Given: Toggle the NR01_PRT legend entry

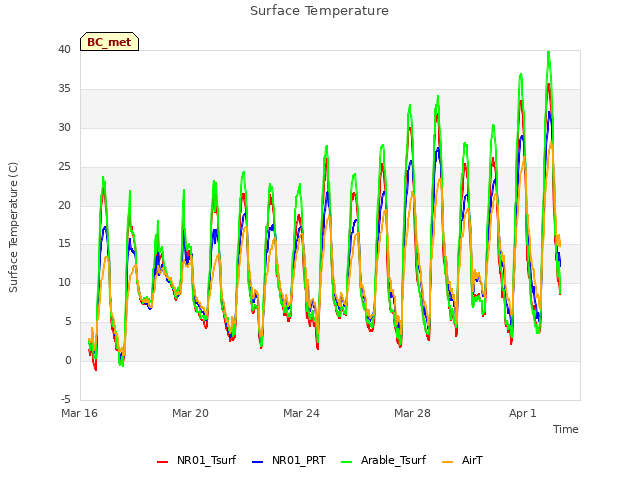Looking at the screenshot, I should click(x=289, y=460).
